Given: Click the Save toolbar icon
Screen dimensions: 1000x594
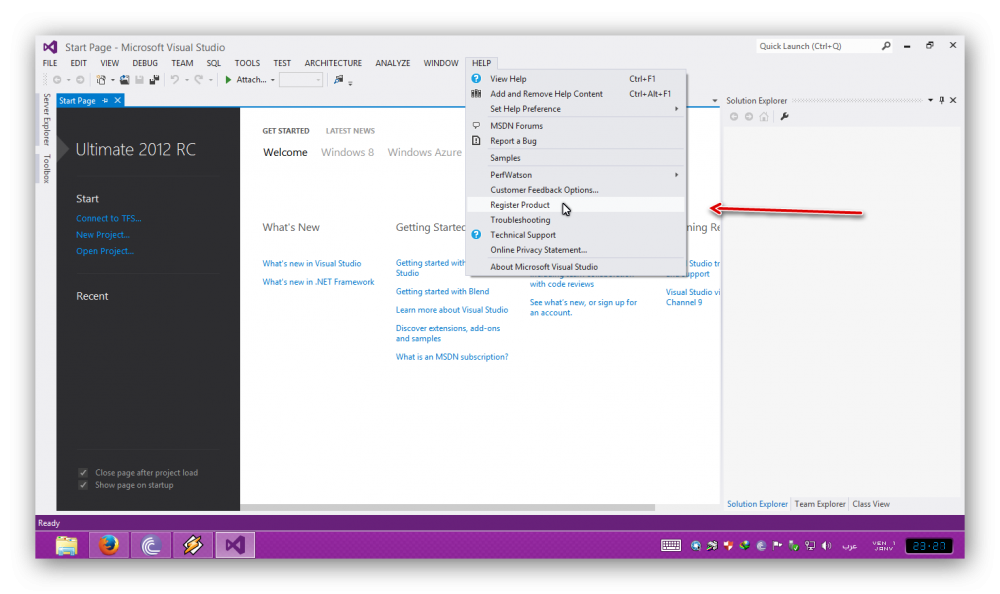Looking at the screenshot, I should point(140,80).
